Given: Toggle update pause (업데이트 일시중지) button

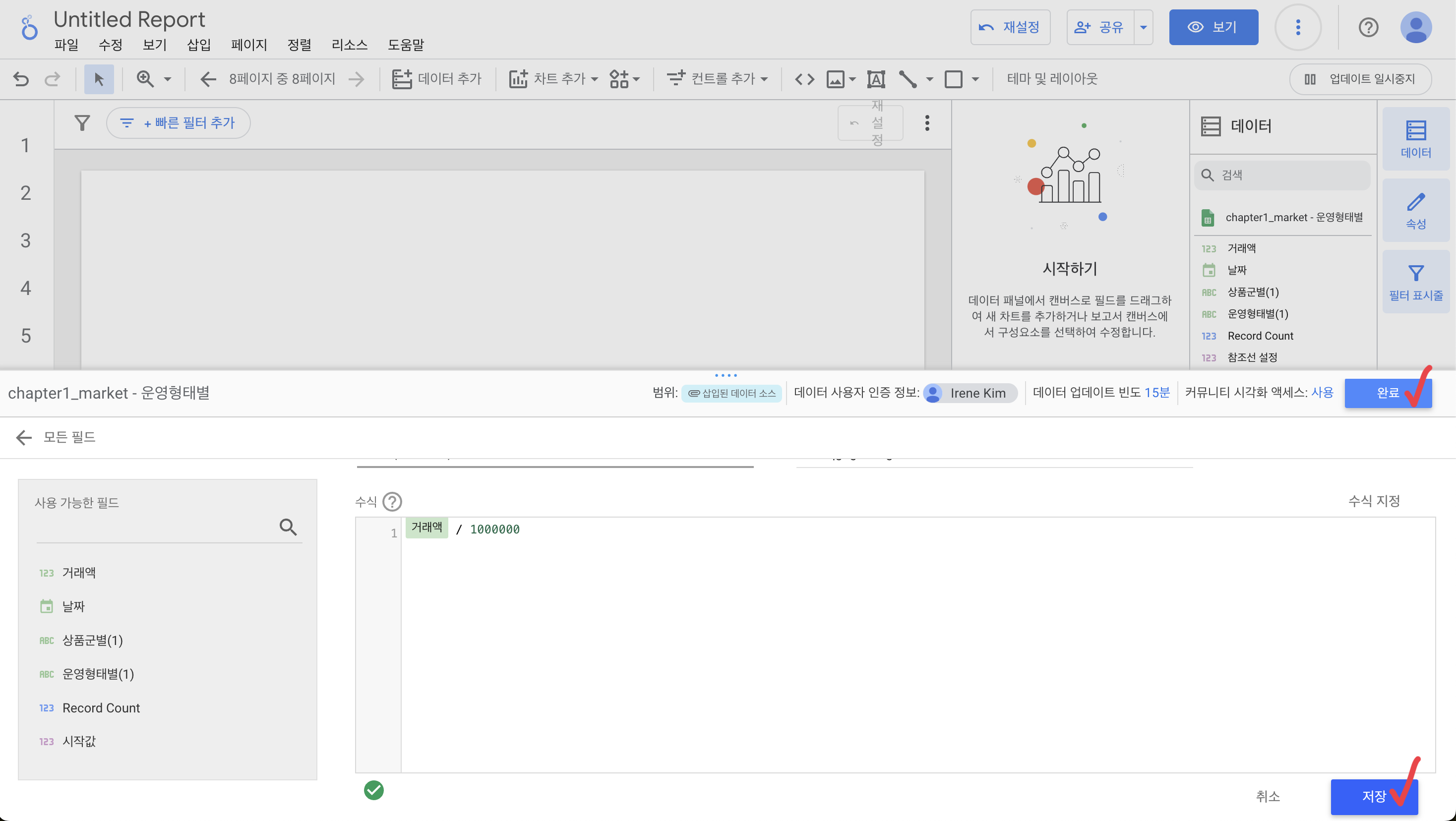Looking at the screenshot, I should (x=1360, y=78).
